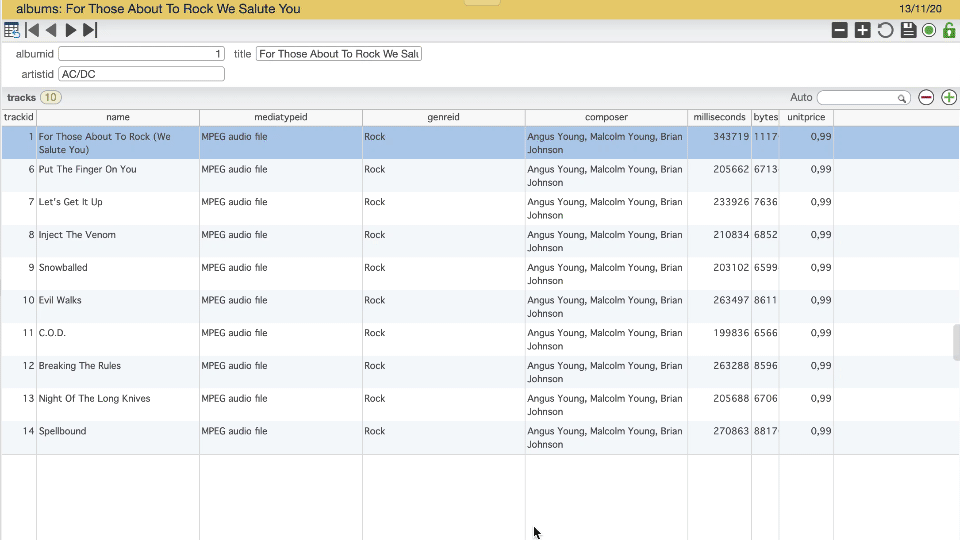Click the tracks section label
Screen dimensions: 960x540
tap(21, 98)
